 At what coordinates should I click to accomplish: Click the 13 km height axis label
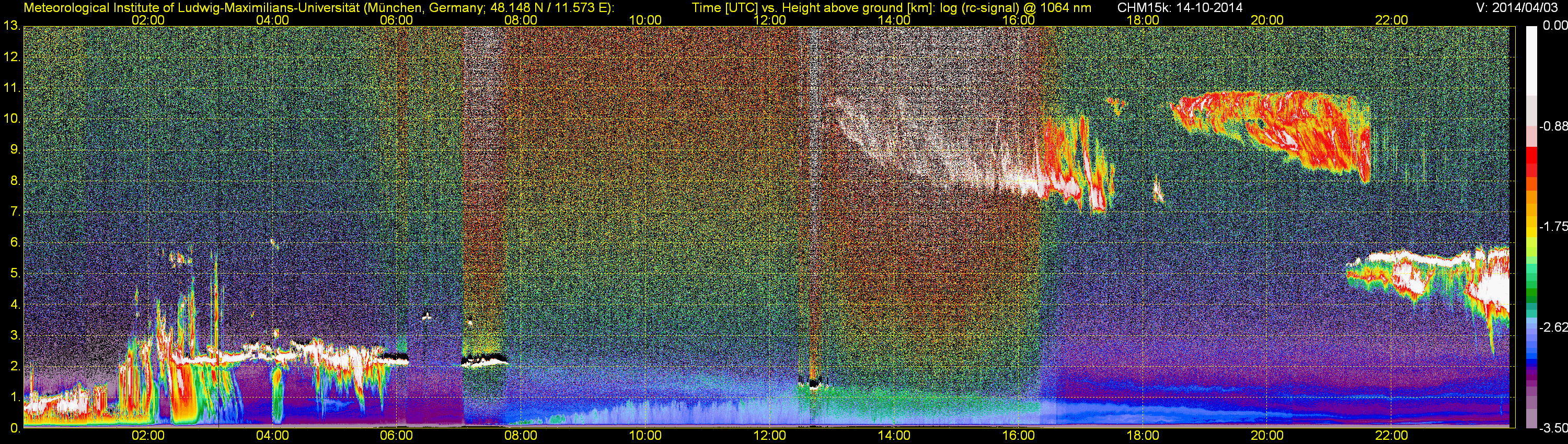(x=11, y=26)
